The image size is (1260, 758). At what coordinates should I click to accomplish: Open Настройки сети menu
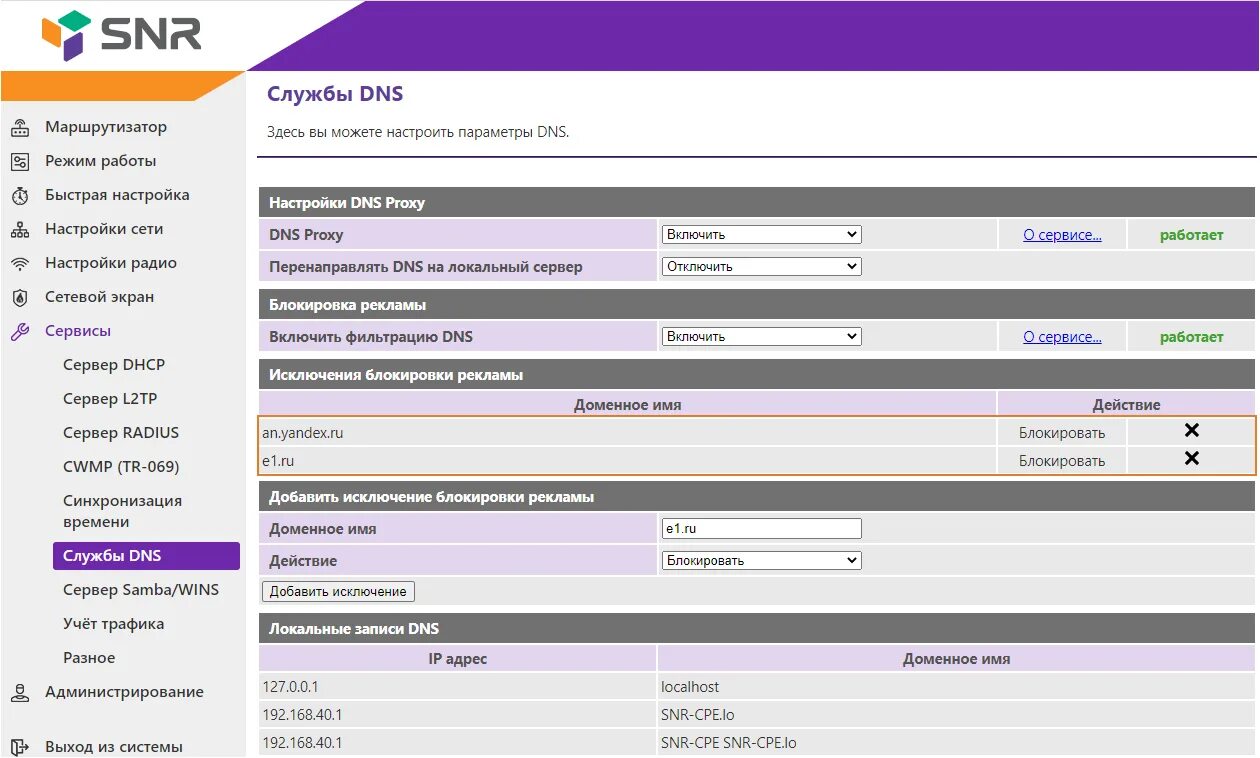[104, 229]
